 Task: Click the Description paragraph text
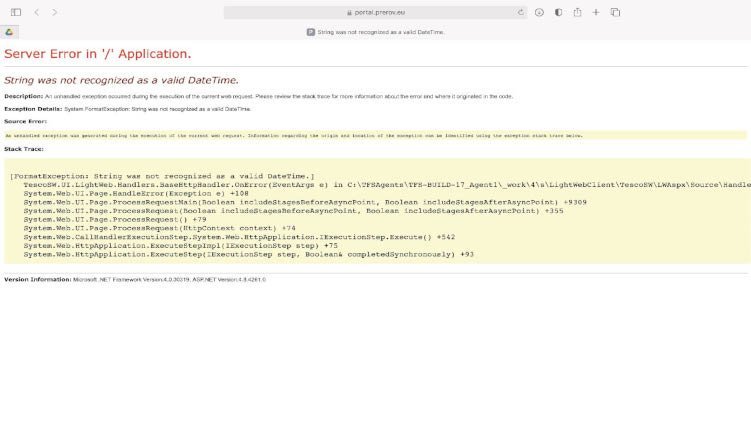pyautogui.click(x=258, y=96)
